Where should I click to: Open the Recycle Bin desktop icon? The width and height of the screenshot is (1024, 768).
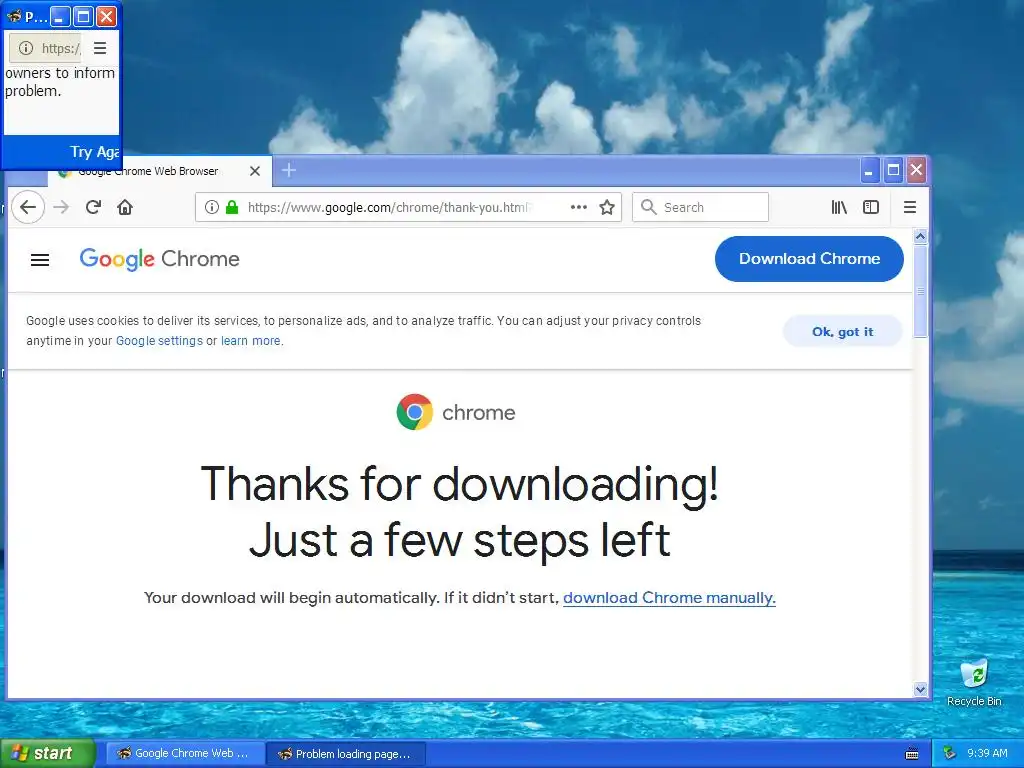(x=974, y=683)
